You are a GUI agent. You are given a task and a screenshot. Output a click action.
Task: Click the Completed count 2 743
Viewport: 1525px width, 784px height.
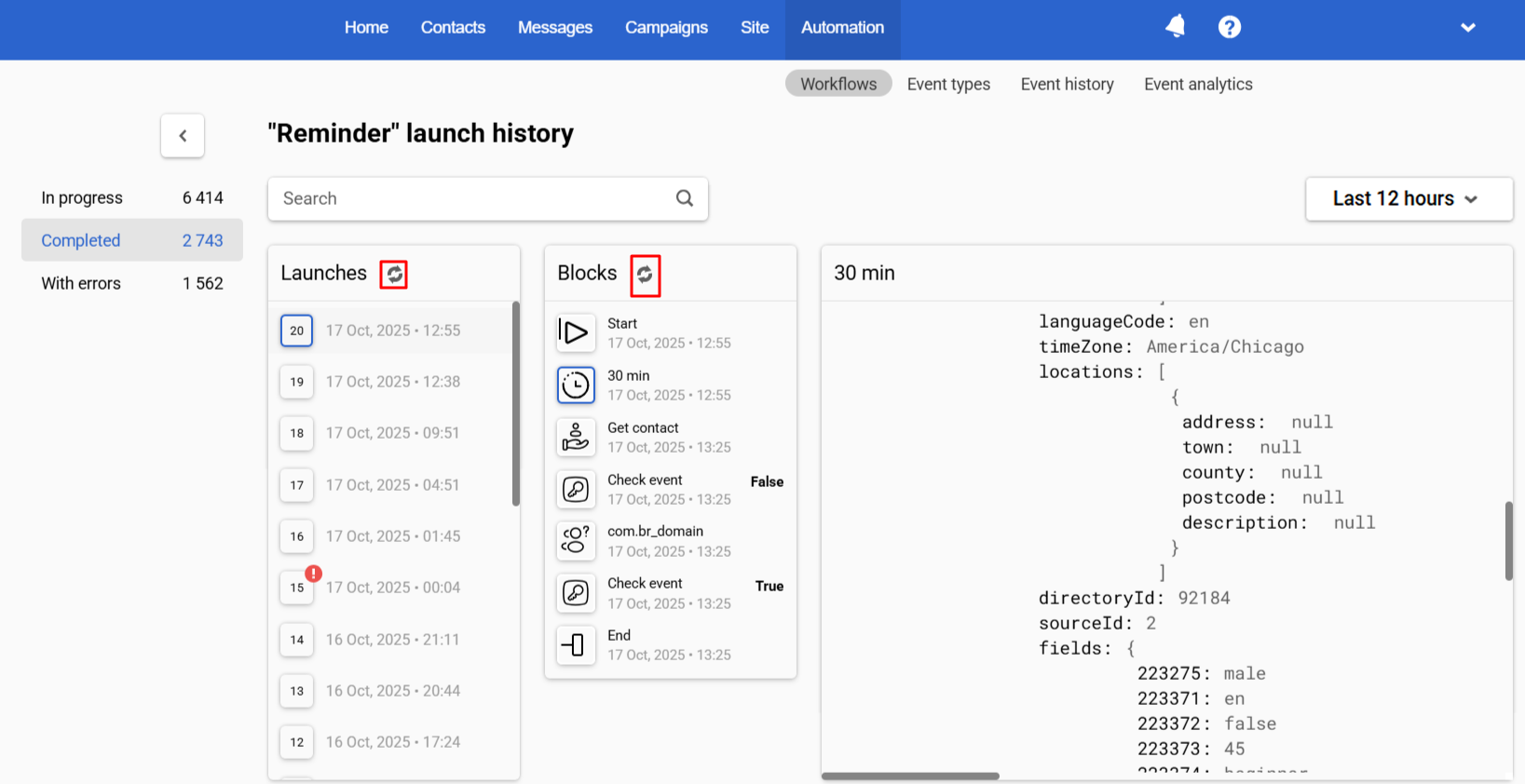pyautogui.click(x=202, y=240)
